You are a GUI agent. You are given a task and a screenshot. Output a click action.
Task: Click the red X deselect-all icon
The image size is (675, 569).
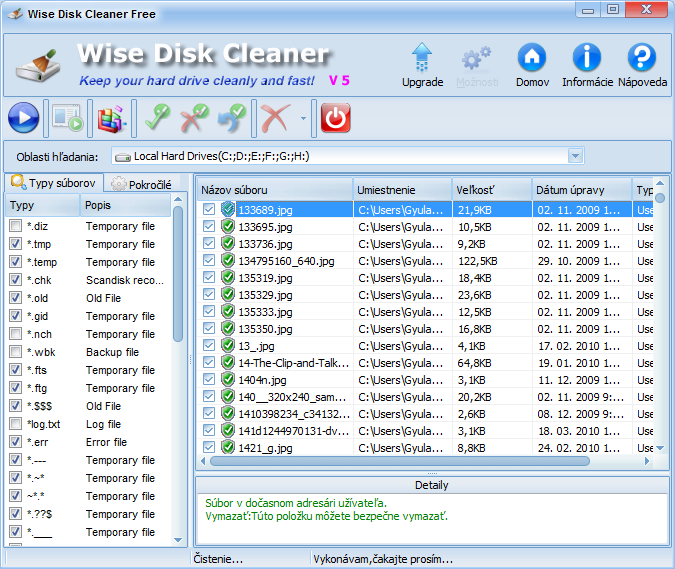194,119
